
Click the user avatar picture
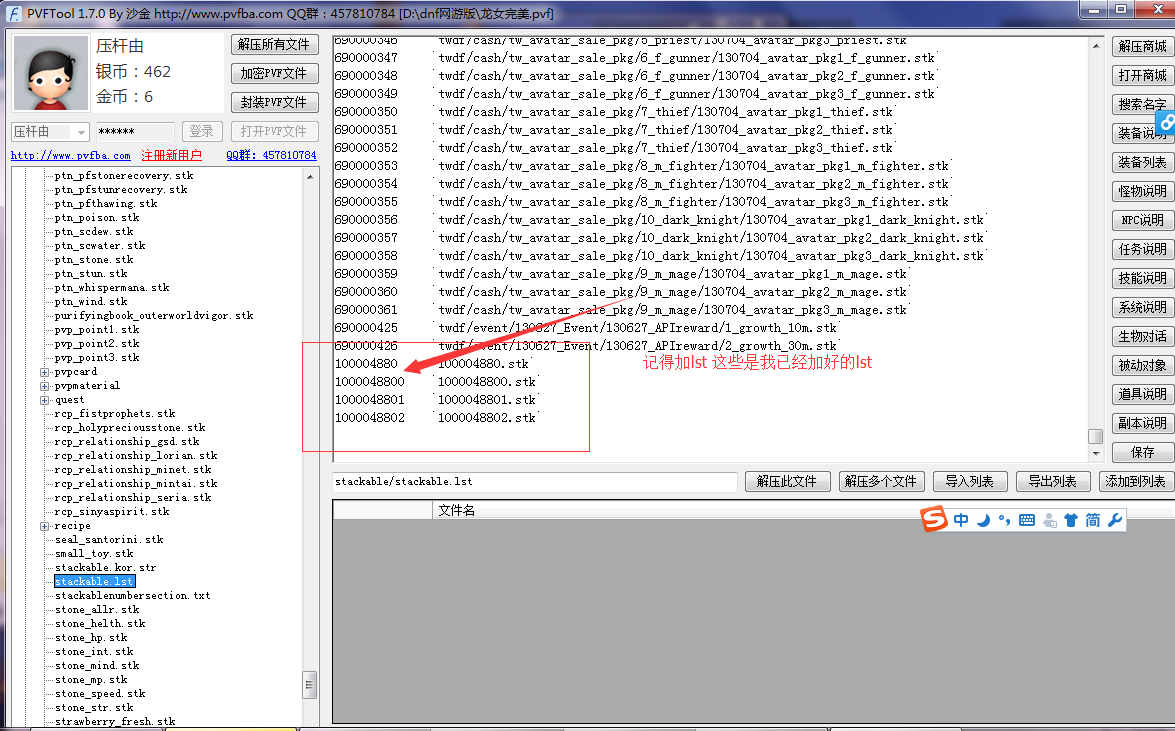[x=49, y=74]
